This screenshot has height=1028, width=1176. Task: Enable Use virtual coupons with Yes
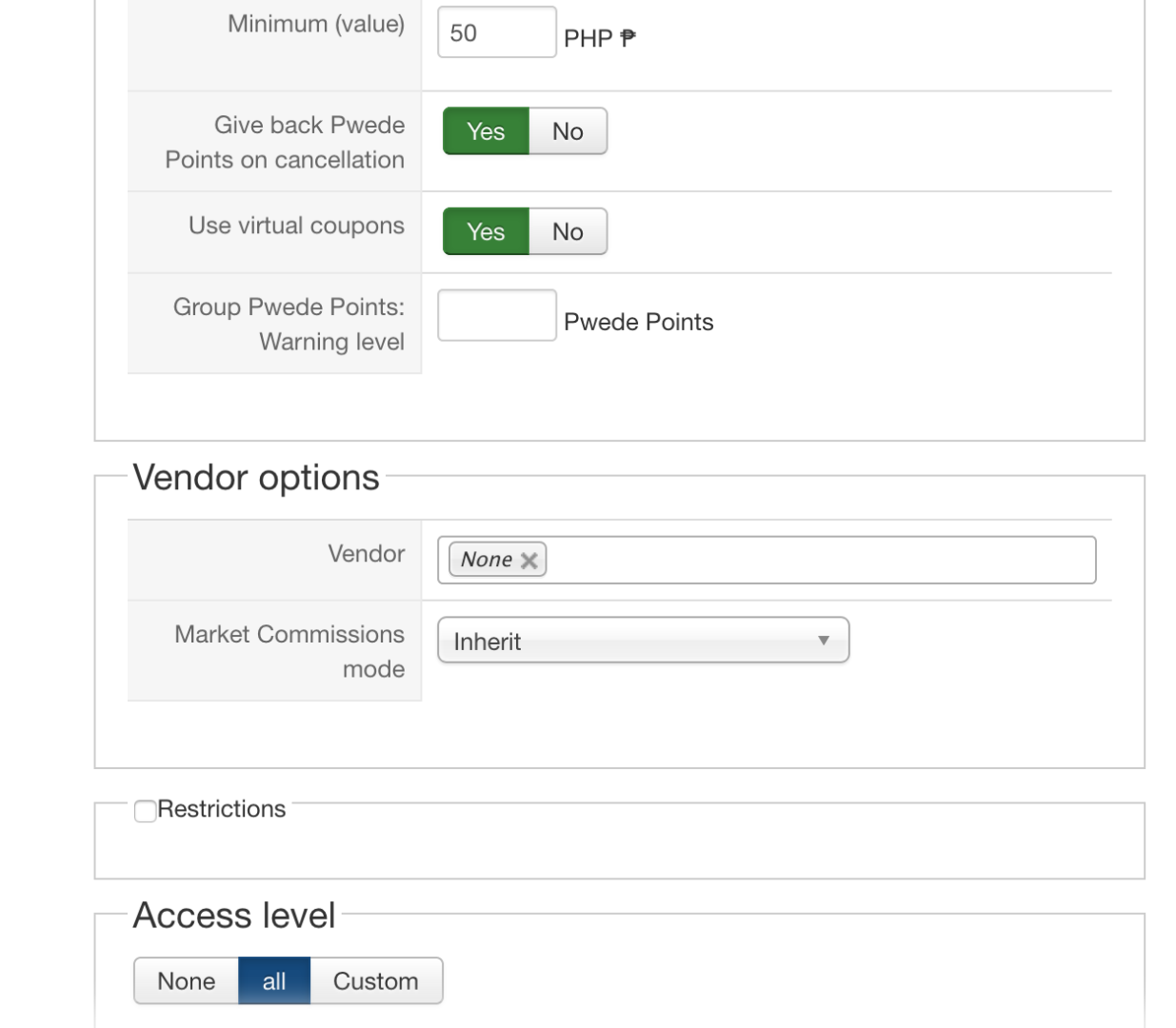(486, 231)
